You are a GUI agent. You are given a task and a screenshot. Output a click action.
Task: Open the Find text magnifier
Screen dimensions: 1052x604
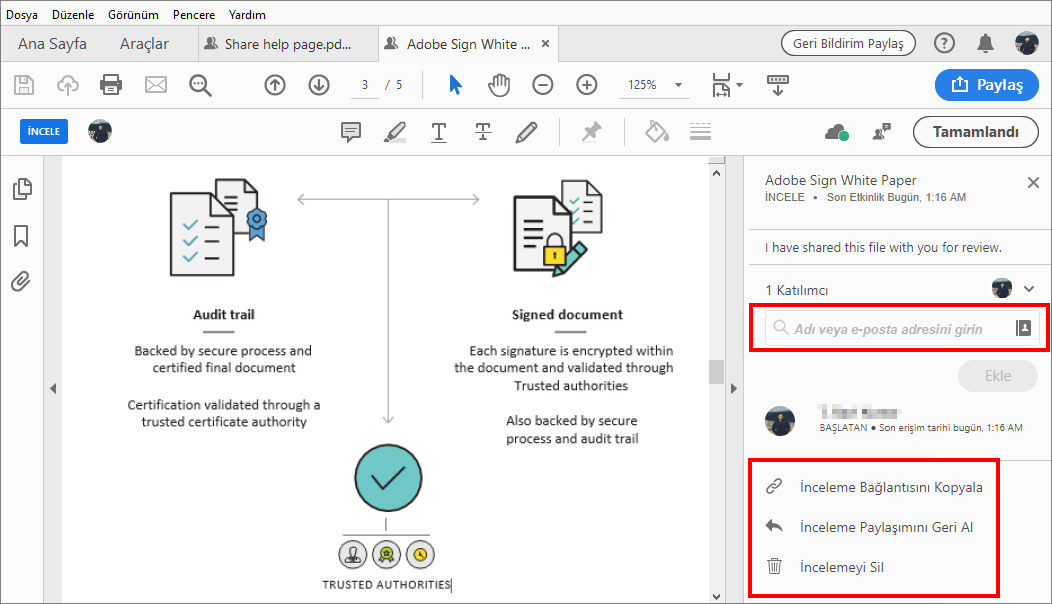tap(200, 85)
